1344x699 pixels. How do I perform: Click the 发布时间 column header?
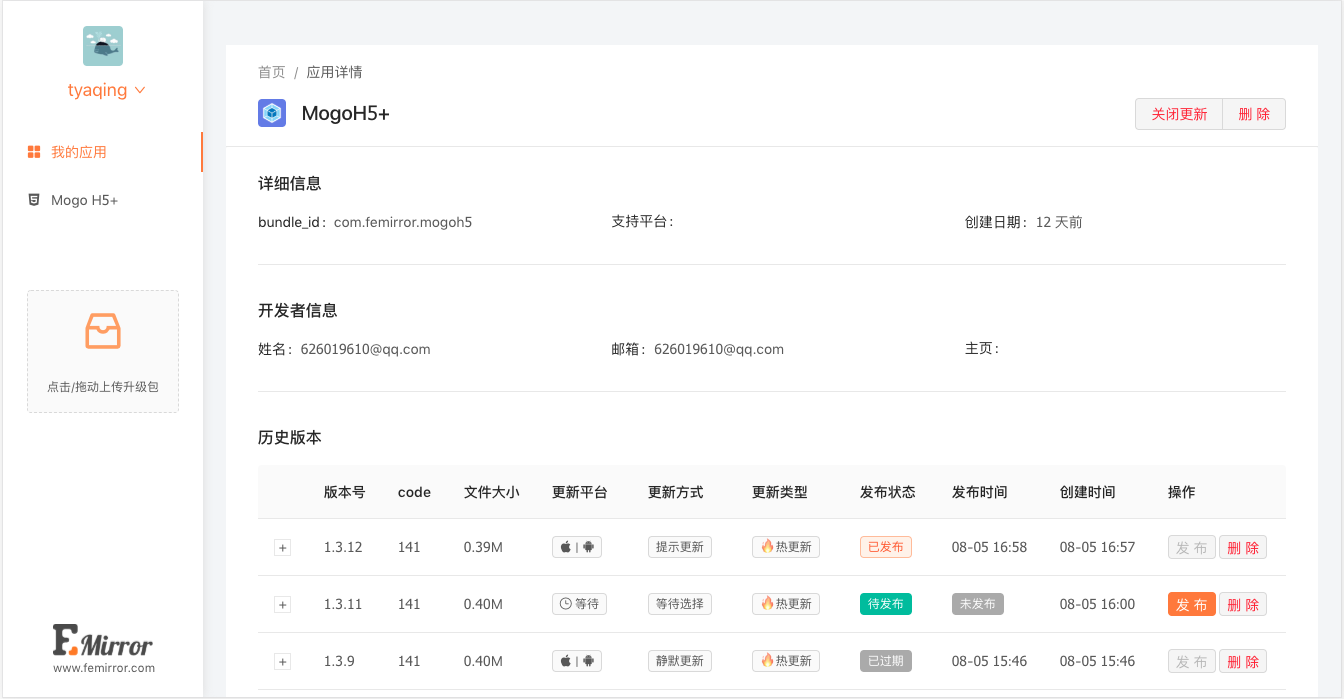click(x=980, y=492)
